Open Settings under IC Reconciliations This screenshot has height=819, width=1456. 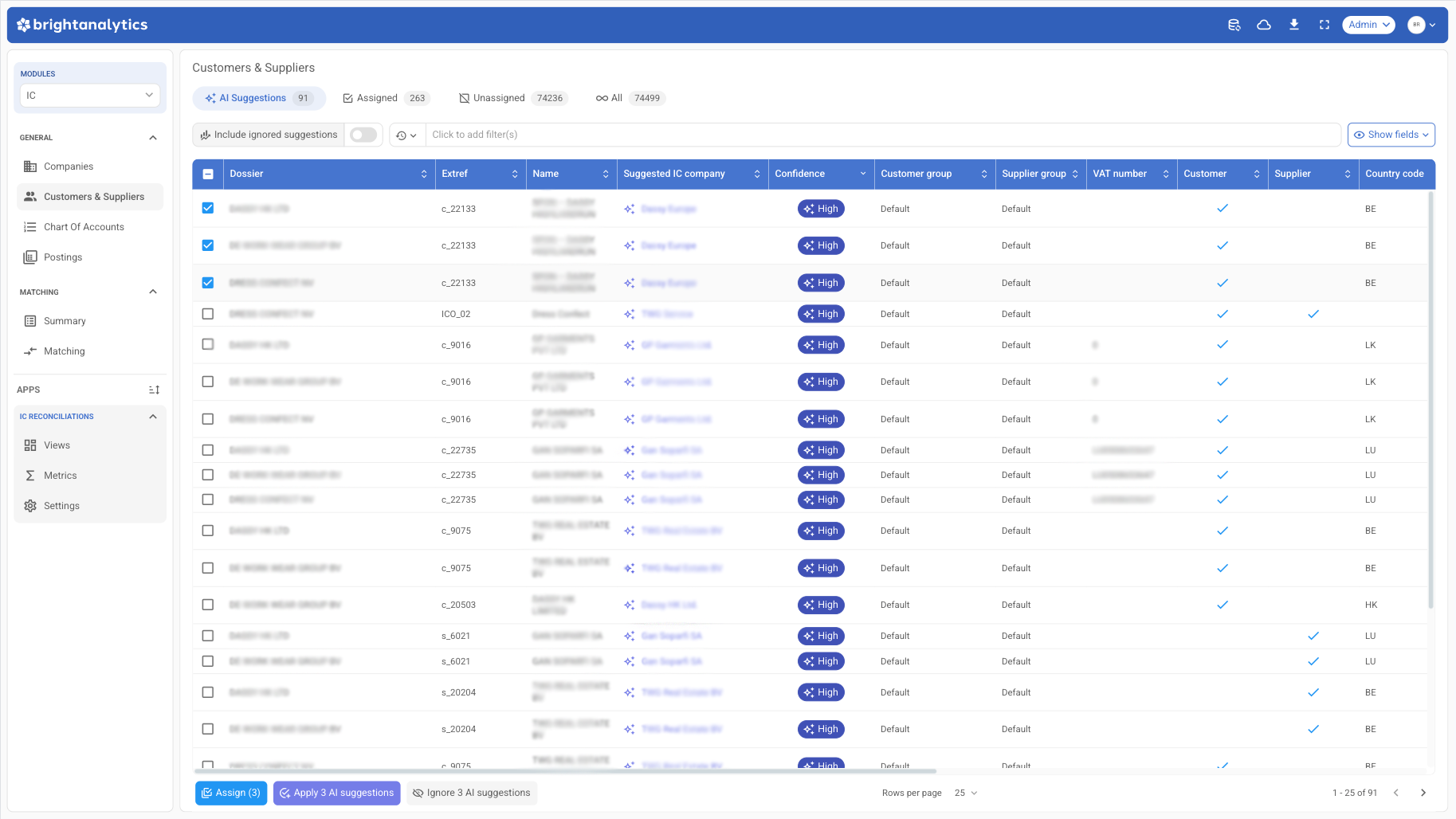point(61,506)
